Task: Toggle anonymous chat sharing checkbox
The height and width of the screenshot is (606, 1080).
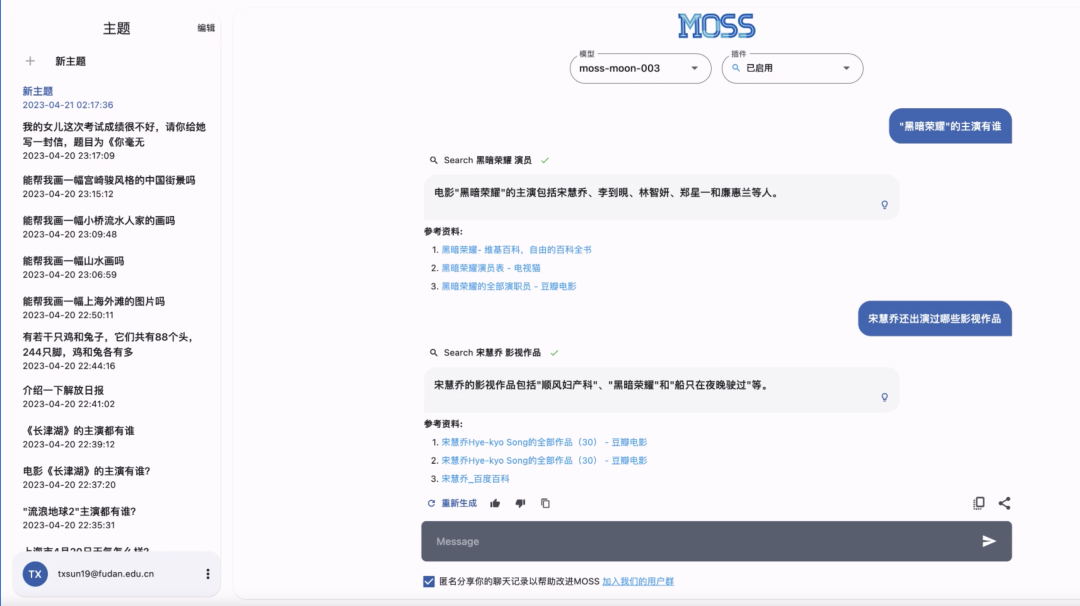Action: pos(428,581)
